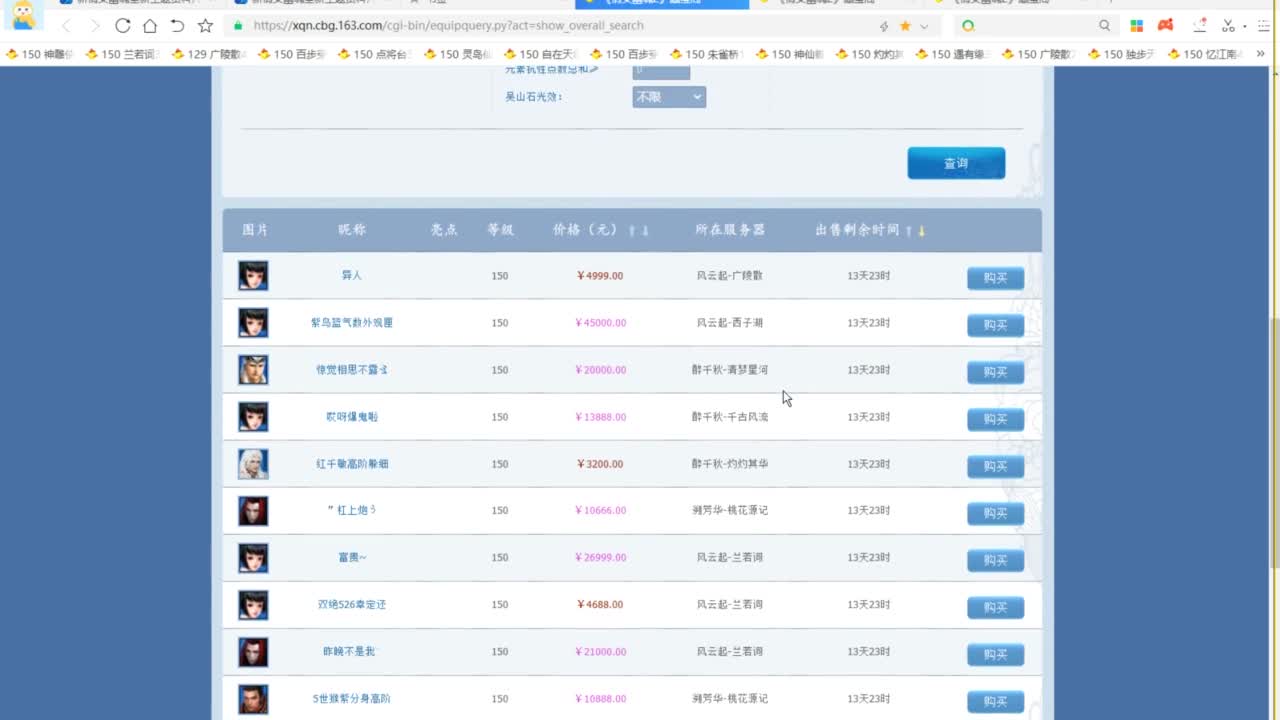Image resolution: width=1280 pixels, height=720 pixels.
Task: Click the undo close tab icon
Action: point(177,26)
